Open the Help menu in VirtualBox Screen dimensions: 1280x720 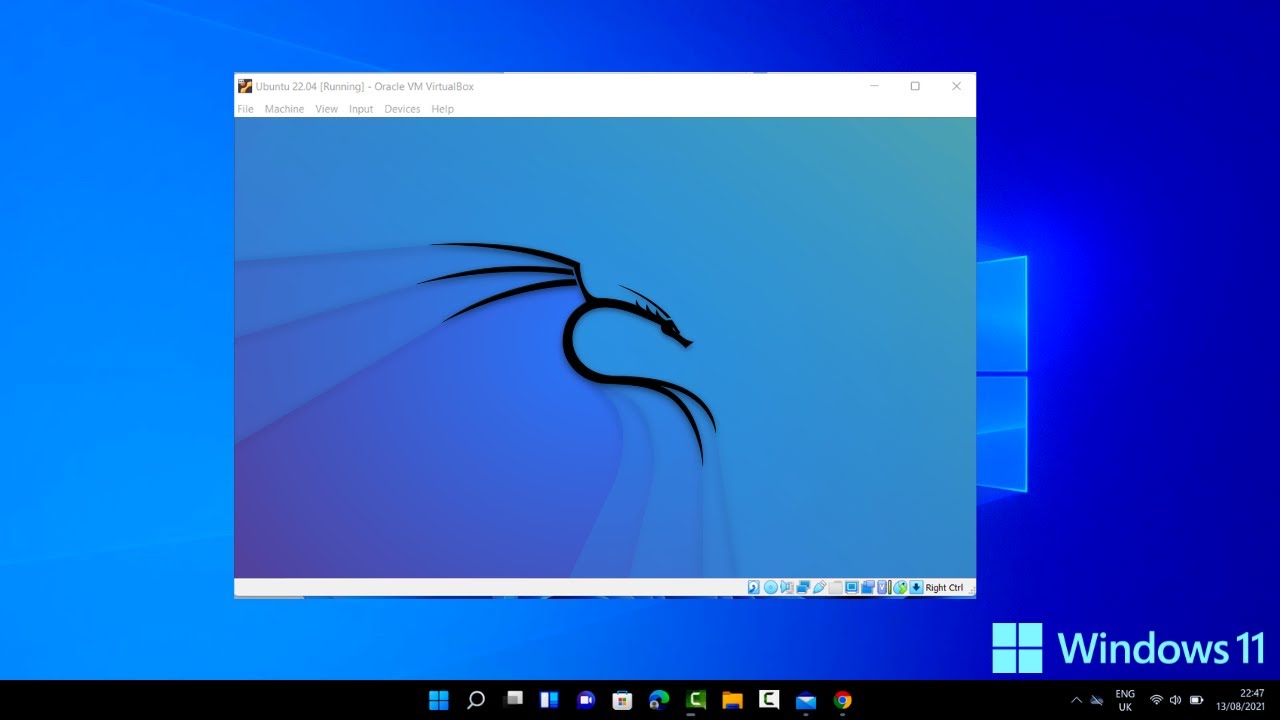(x=442, y=109)
